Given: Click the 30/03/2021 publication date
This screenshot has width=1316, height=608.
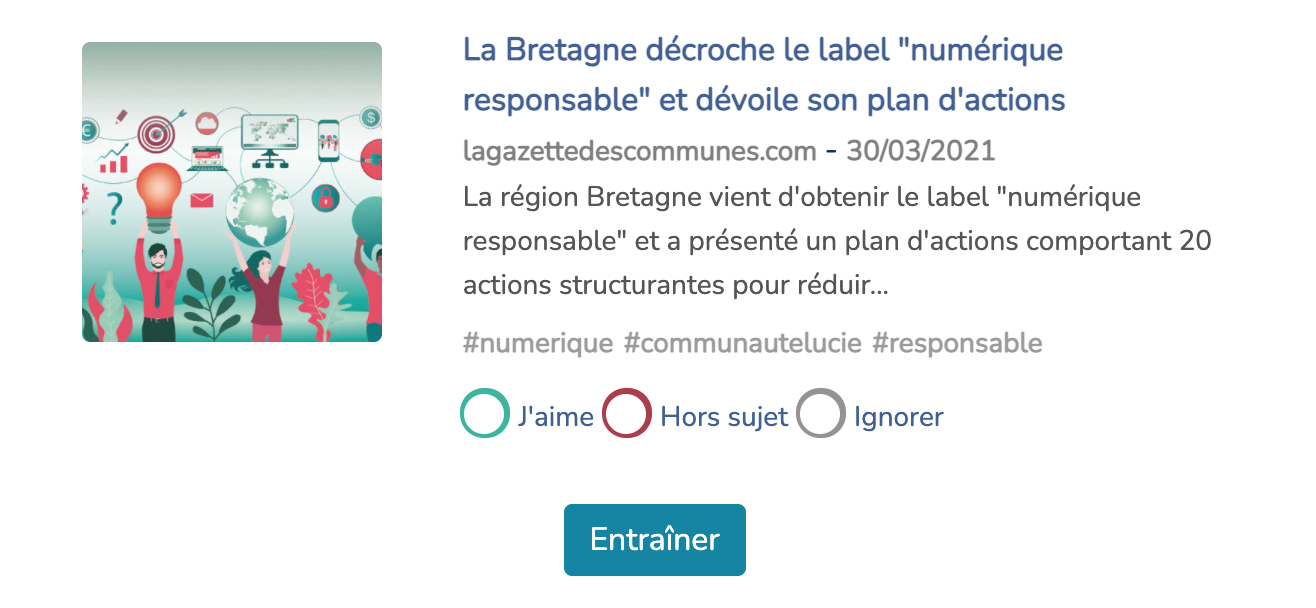Looking at the screenshot, I should (x=921, y=151).
